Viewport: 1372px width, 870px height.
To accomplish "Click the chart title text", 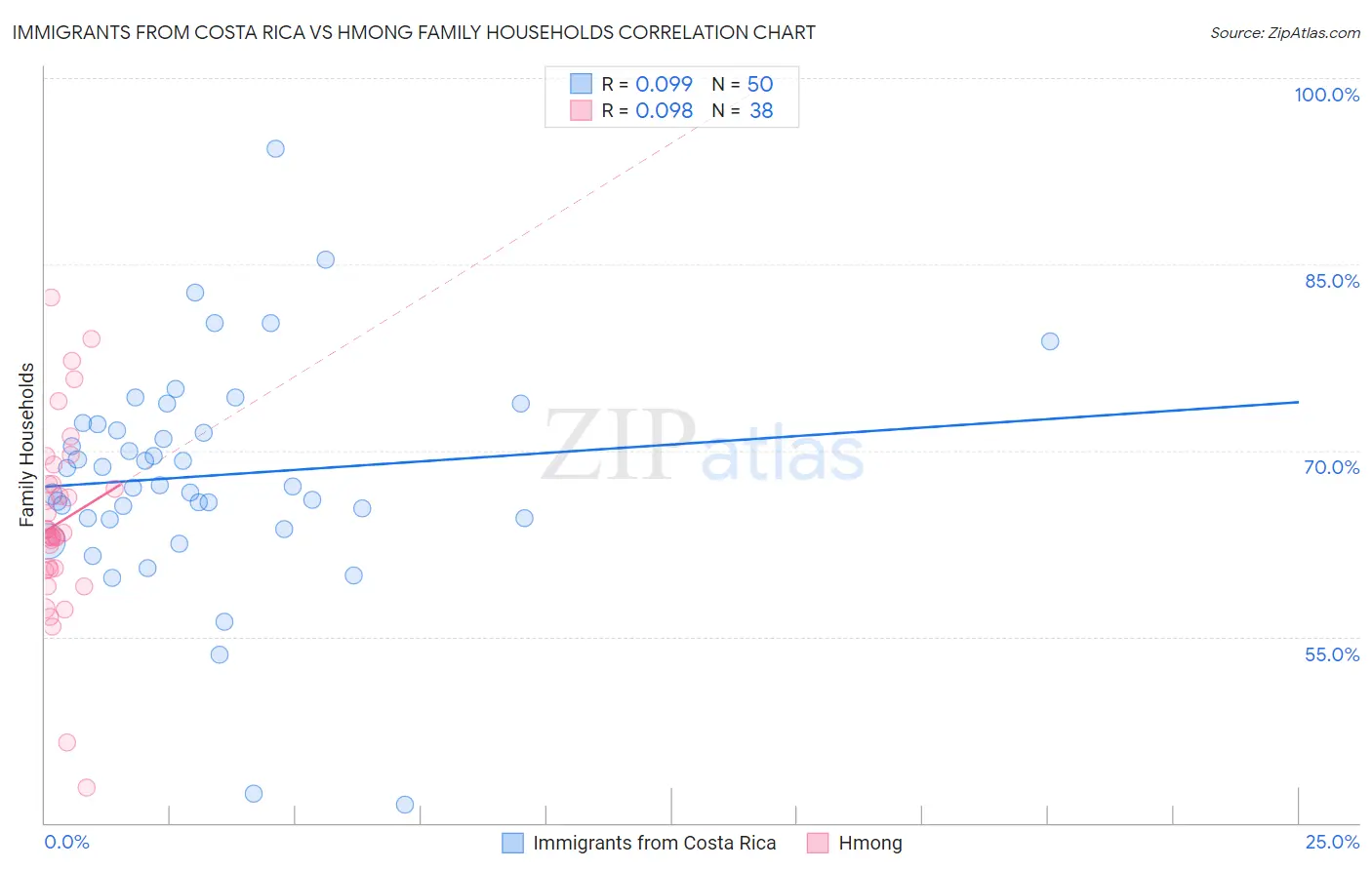I will (x=414, y=32).
